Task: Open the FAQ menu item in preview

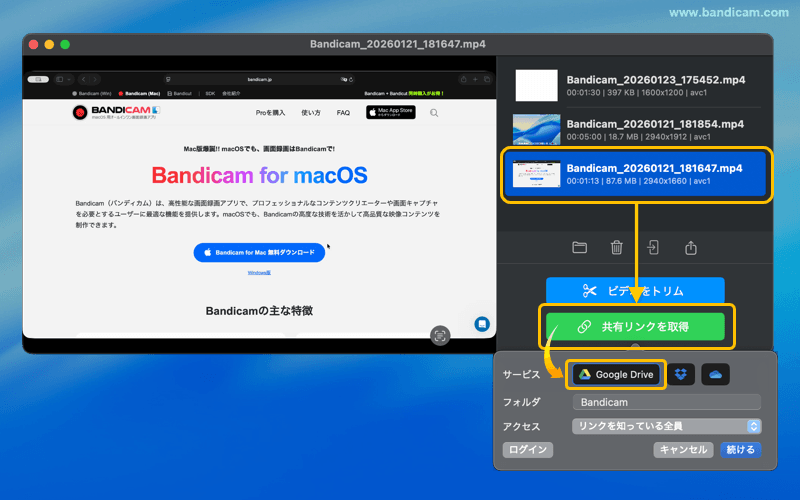Action: 343,113
